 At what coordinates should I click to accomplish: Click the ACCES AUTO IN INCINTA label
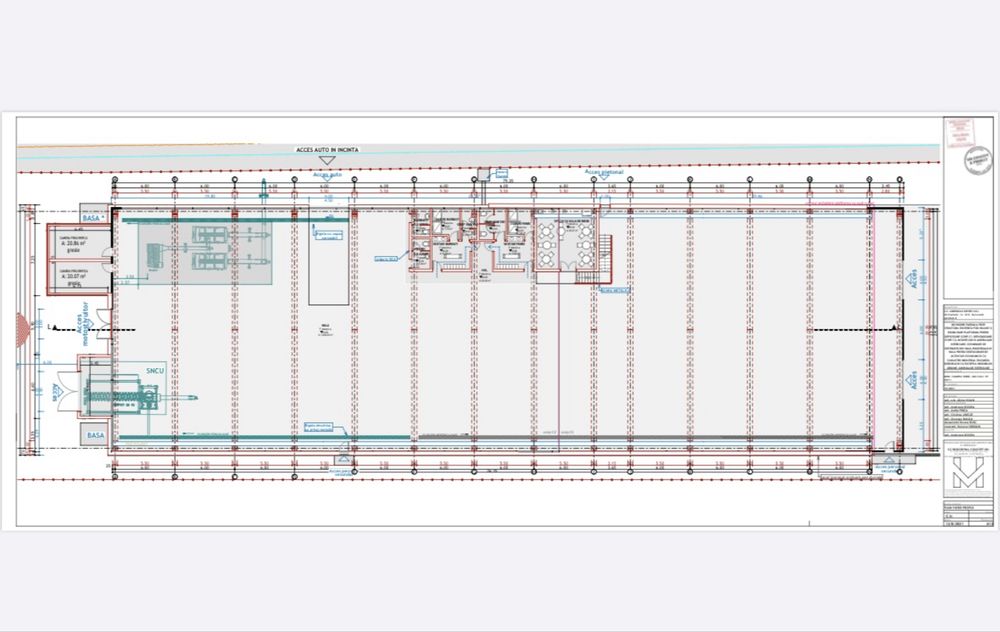[327, 150]
